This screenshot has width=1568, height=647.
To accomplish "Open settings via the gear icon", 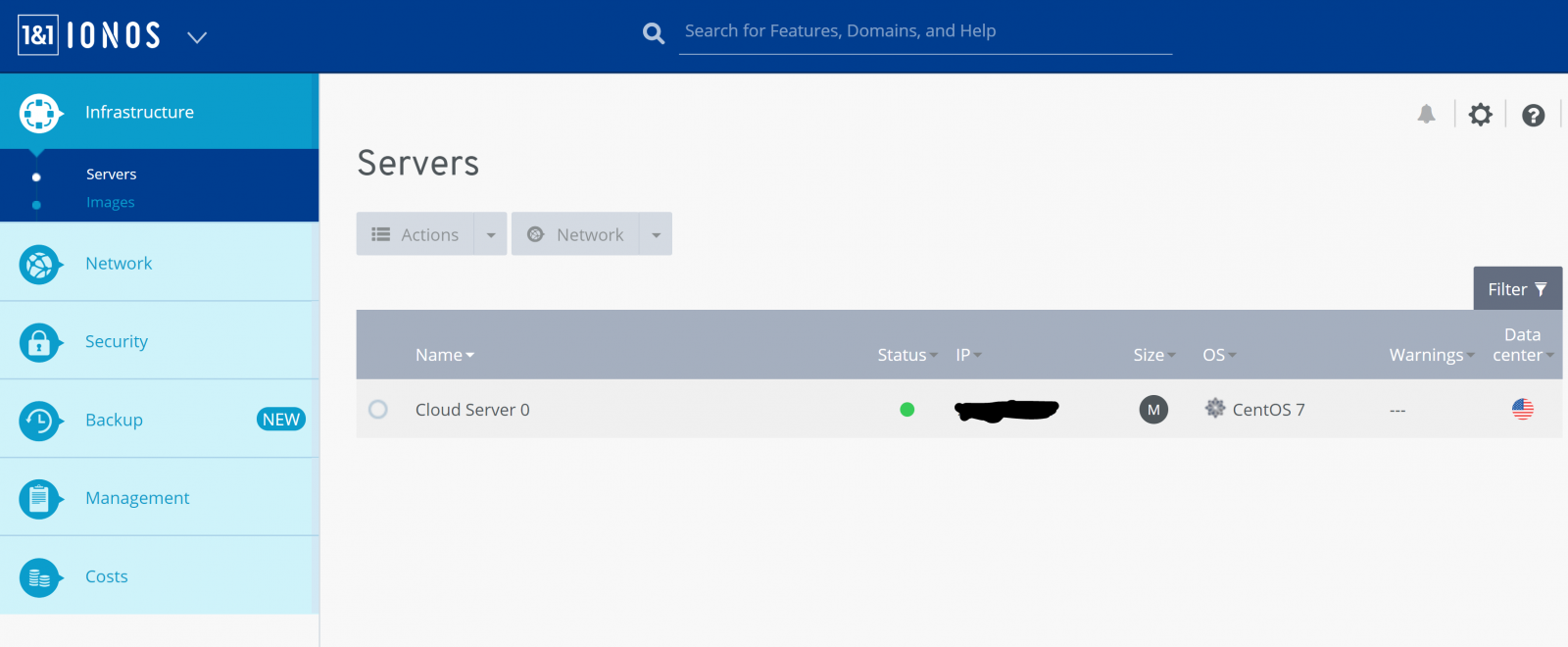I will [1480, 115].
